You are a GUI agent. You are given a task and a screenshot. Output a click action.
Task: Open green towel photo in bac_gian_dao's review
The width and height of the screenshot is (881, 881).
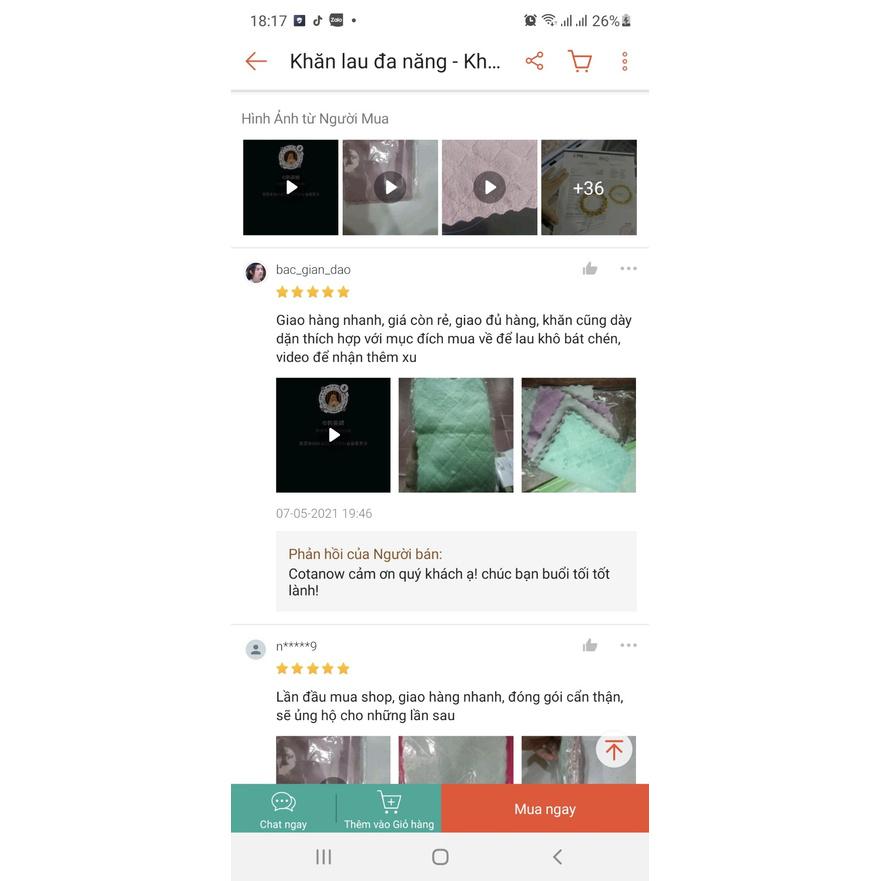tap(456, 435)
